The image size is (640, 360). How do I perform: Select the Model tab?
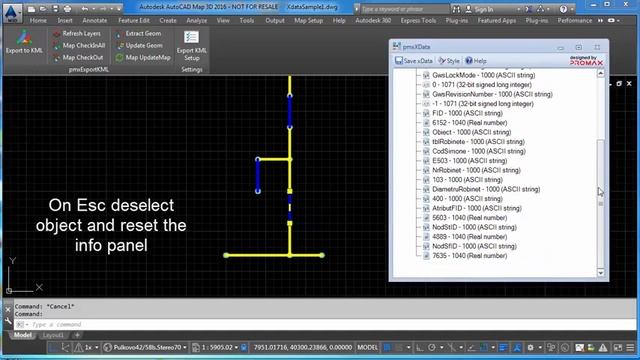(x=23, y=335)
